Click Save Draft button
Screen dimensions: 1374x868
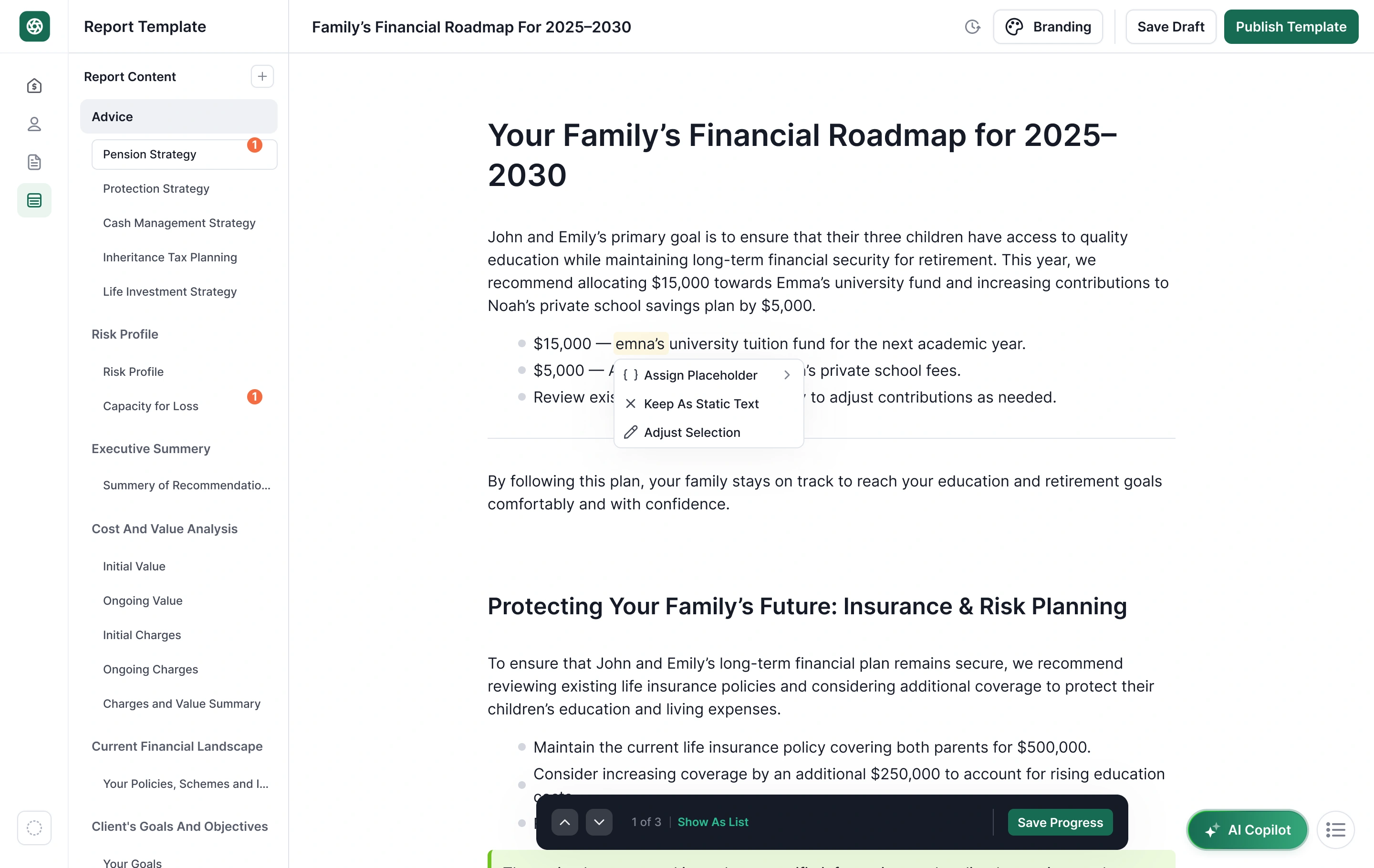(1170, 27)
